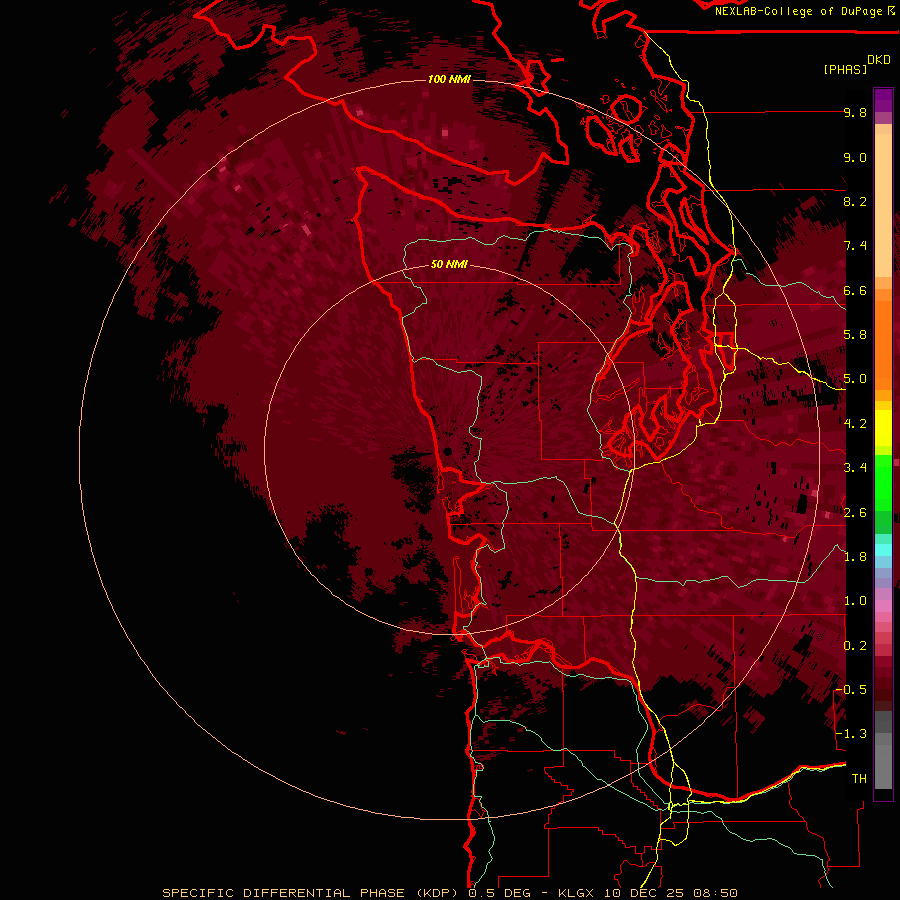Click the 50 NMI range ring label

pyautogui.click(x=449, y=264)
